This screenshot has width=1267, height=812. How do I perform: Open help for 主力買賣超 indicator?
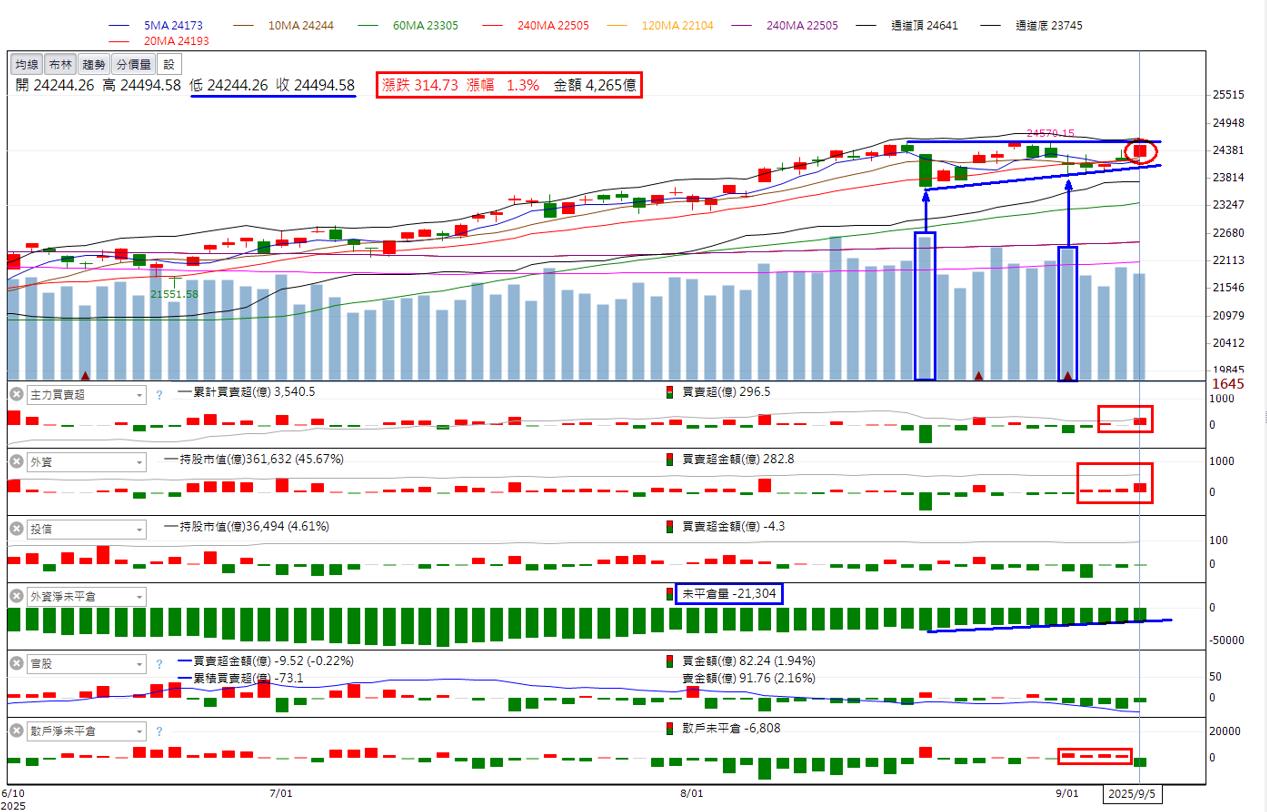click(158, 395)
